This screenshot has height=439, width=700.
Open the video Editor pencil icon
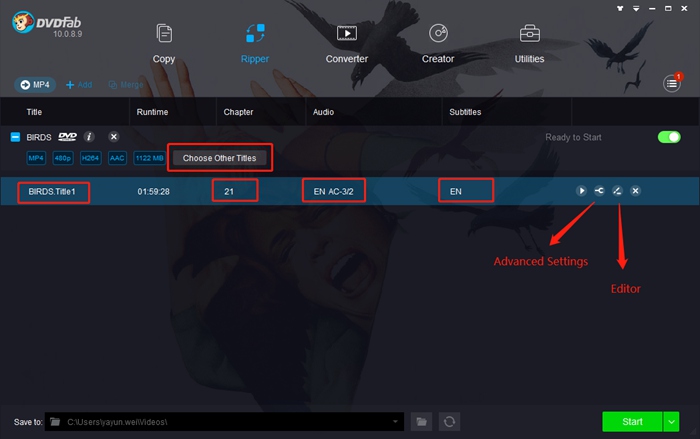pyautogui.click(x=617, y=191)
